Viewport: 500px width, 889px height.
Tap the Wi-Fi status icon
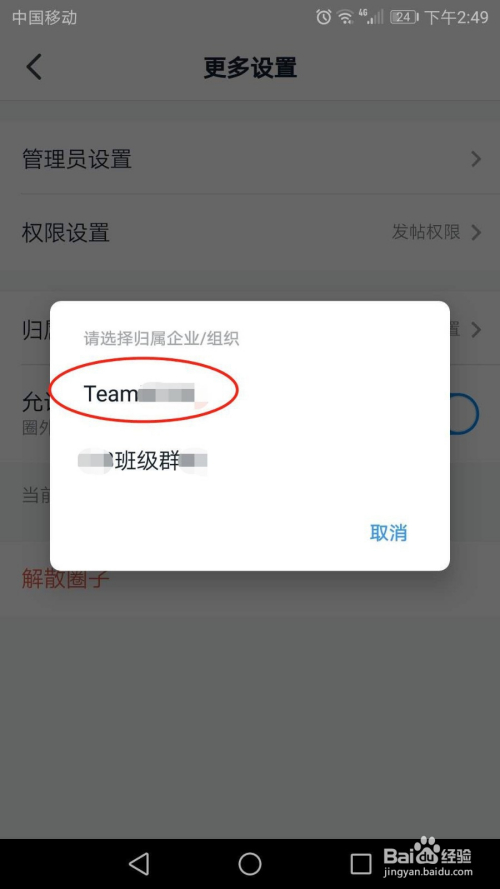tap(345, 17)
